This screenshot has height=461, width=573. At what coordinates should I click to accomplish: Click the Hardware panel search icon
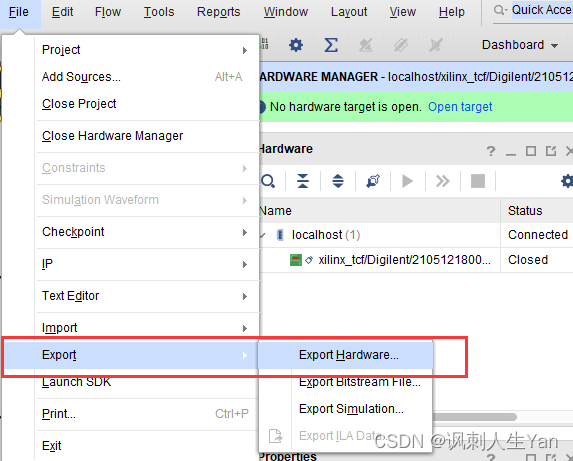[268, 181]
